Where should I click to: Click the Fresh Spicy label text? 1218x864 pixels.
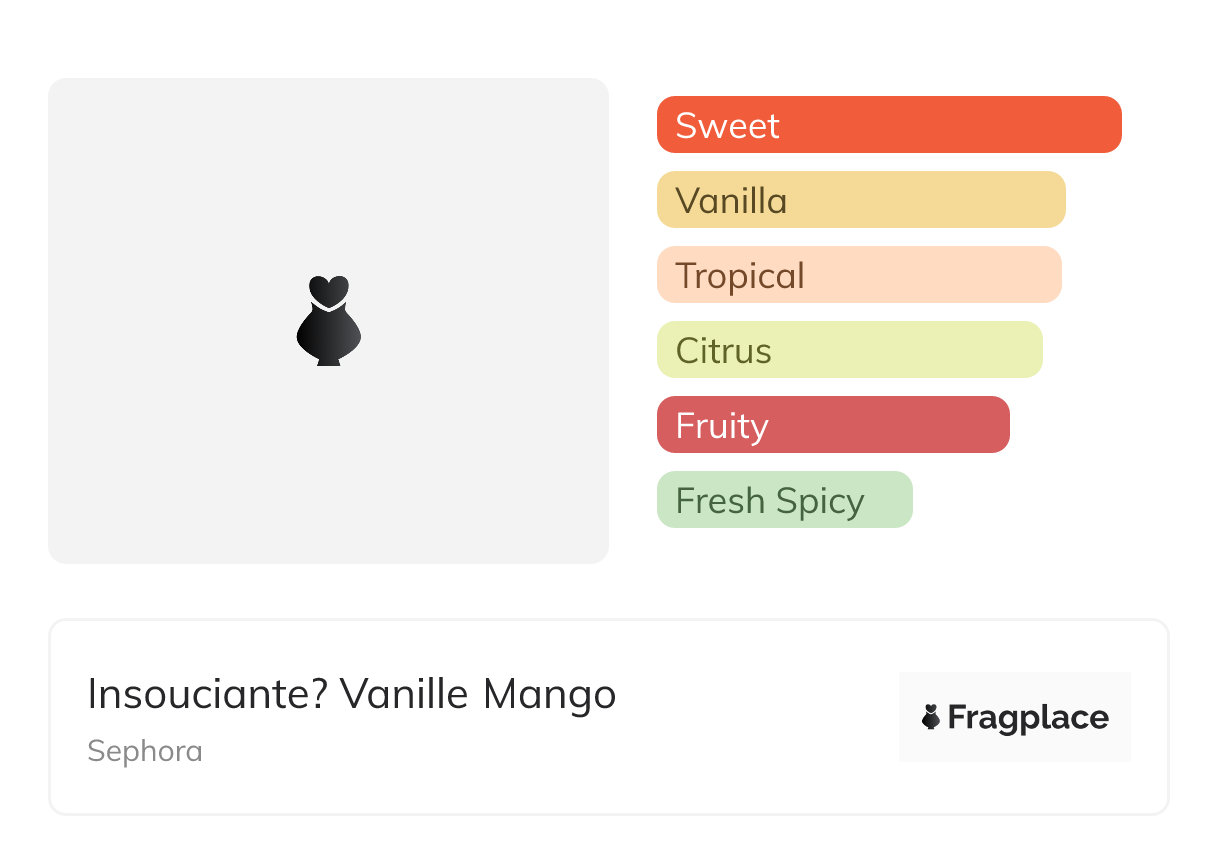pos(770,501)
